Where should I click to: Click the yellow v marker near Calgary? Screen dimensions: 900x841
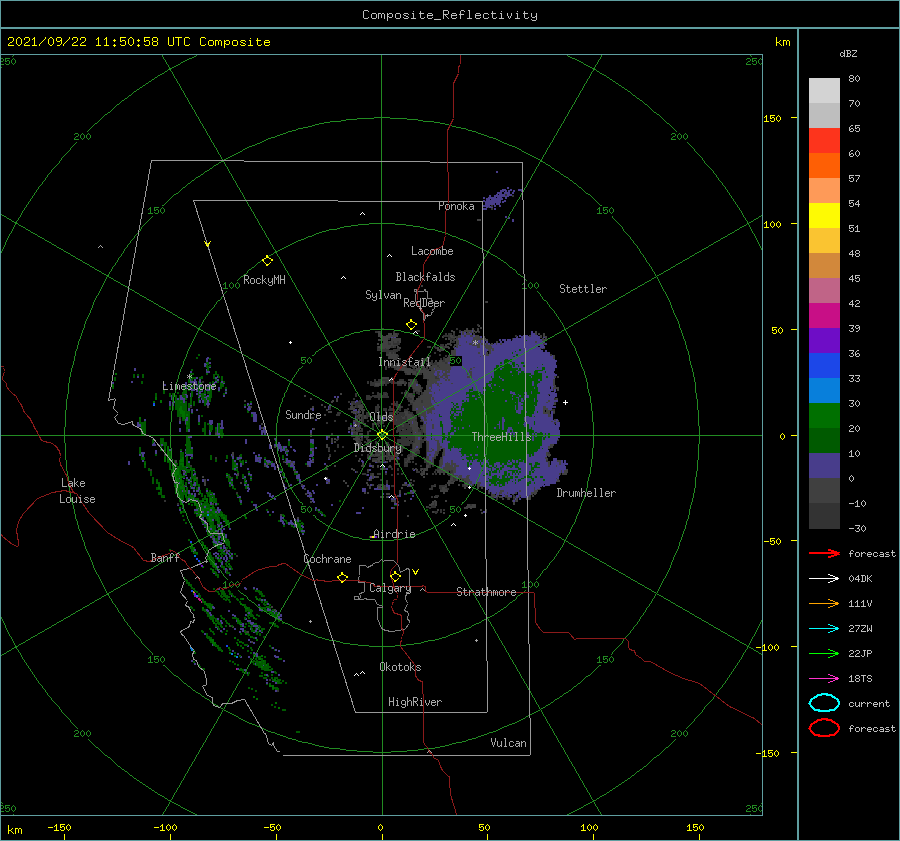pos(416,572)
